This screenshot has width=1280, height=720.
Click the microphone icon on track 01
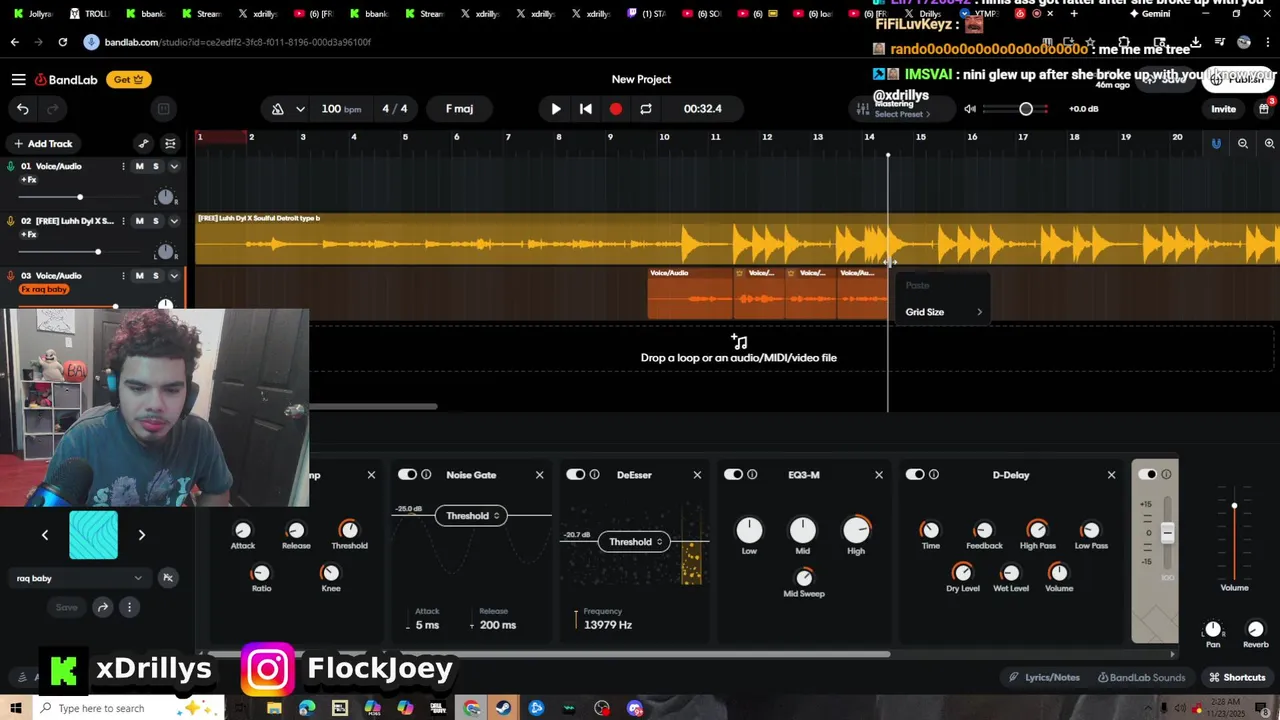click(x=11, y=166)
